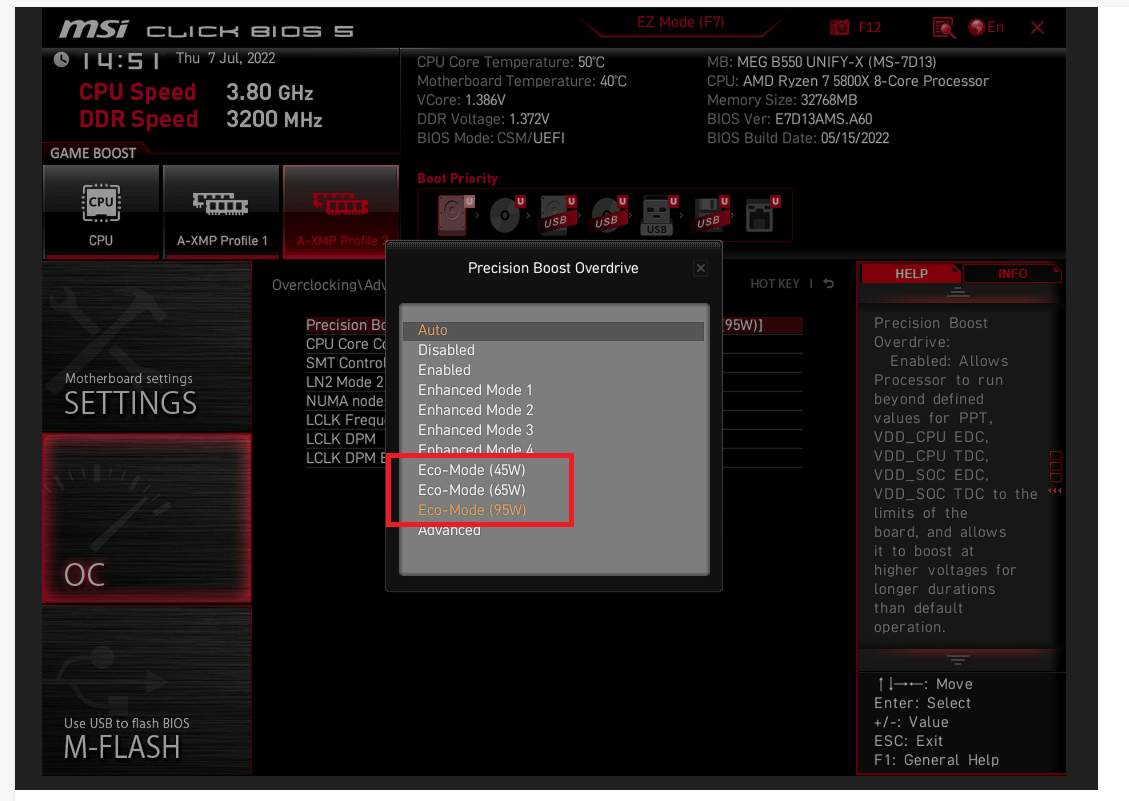Switch to the INFO tab
Image resolution: width=1129 pixels, height=801 pixels.
click(x=1012, y=274)
